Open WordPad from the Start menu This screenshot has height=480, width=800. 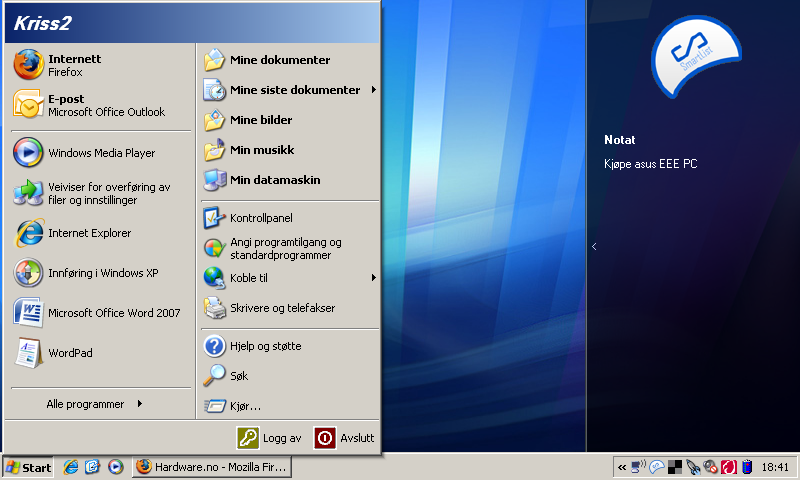pyautogui.click(x=101, y=353)
